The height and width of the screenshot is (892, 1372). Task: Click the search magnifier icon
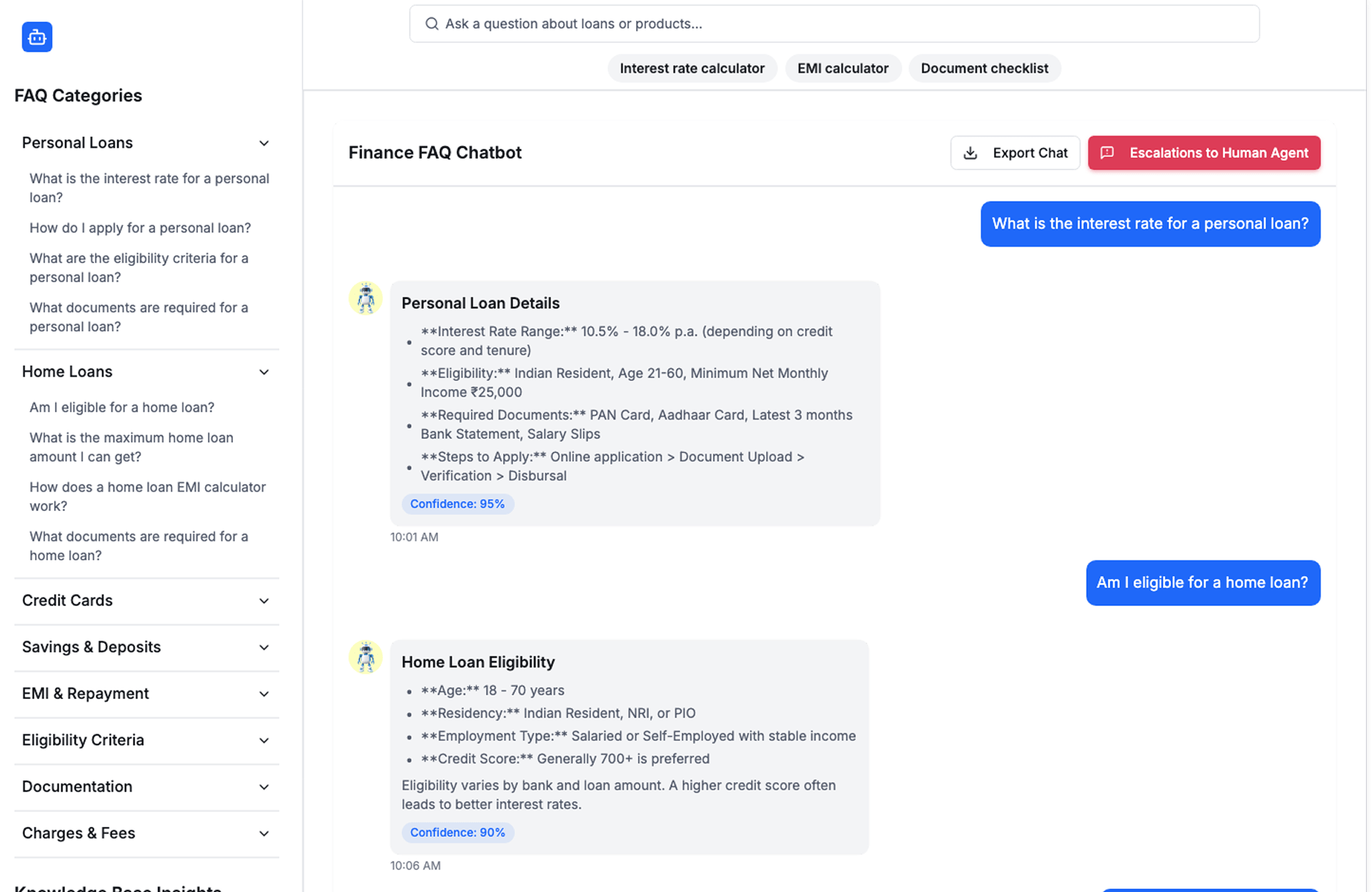coord(432,24)
